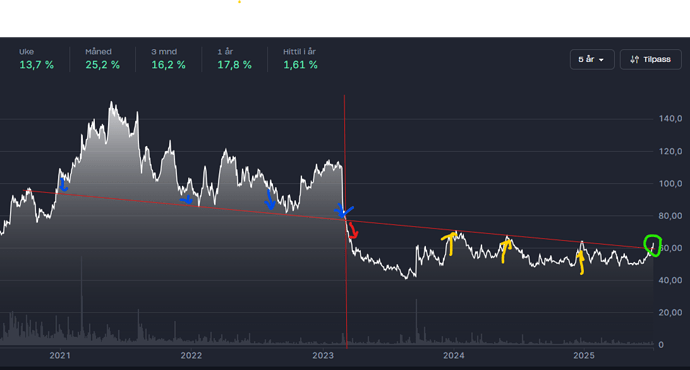Screen dimensions: 690x370
Task: Click the 60,00 price axis label
Action: (671, 248)
